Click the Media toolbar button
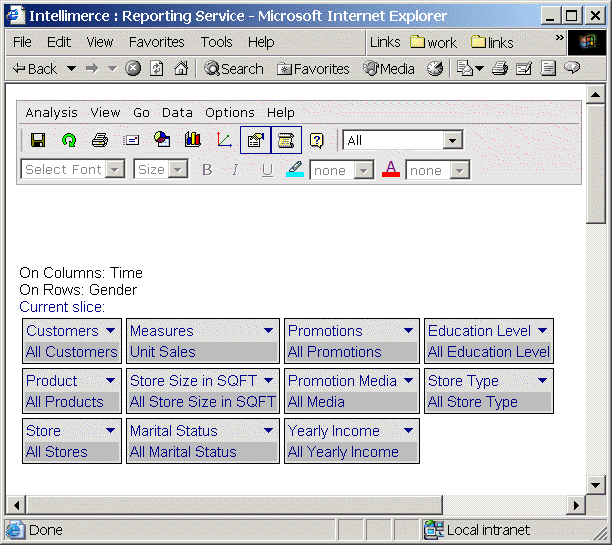The image size is (612, 545). [389, 69]
